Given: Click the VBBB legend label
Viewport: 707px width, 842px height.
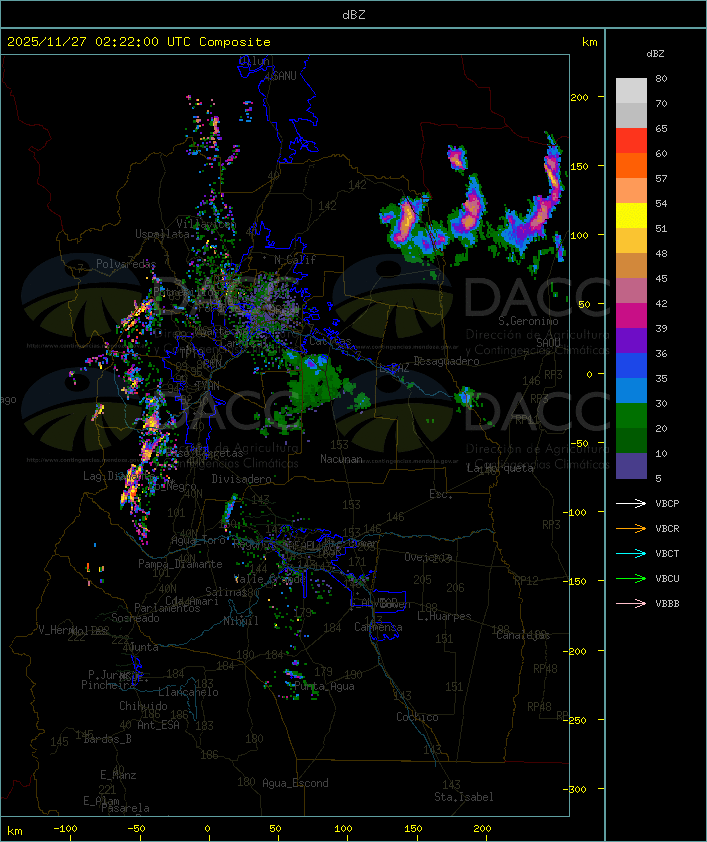Looking at the screenshot, I should (667, 604).
